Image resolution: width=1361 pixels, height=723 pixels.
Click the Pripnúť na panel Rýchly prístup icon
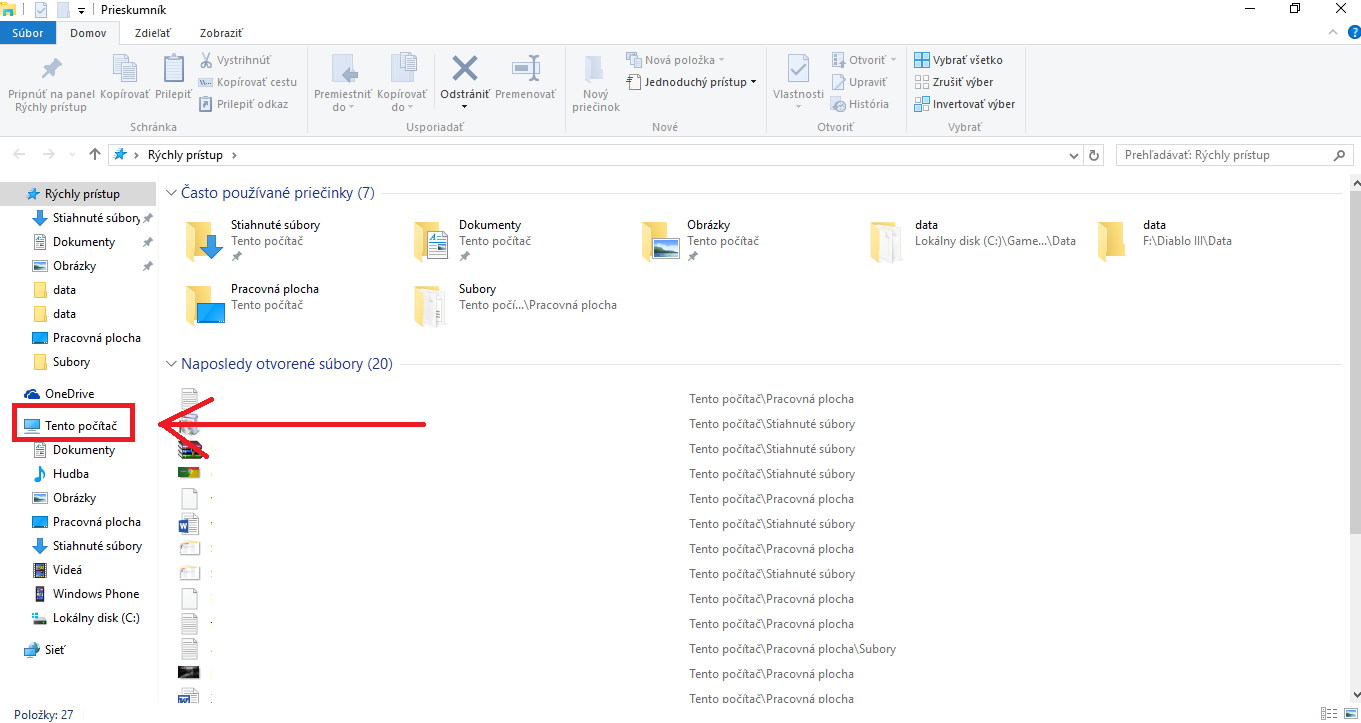tap(50, 69)
